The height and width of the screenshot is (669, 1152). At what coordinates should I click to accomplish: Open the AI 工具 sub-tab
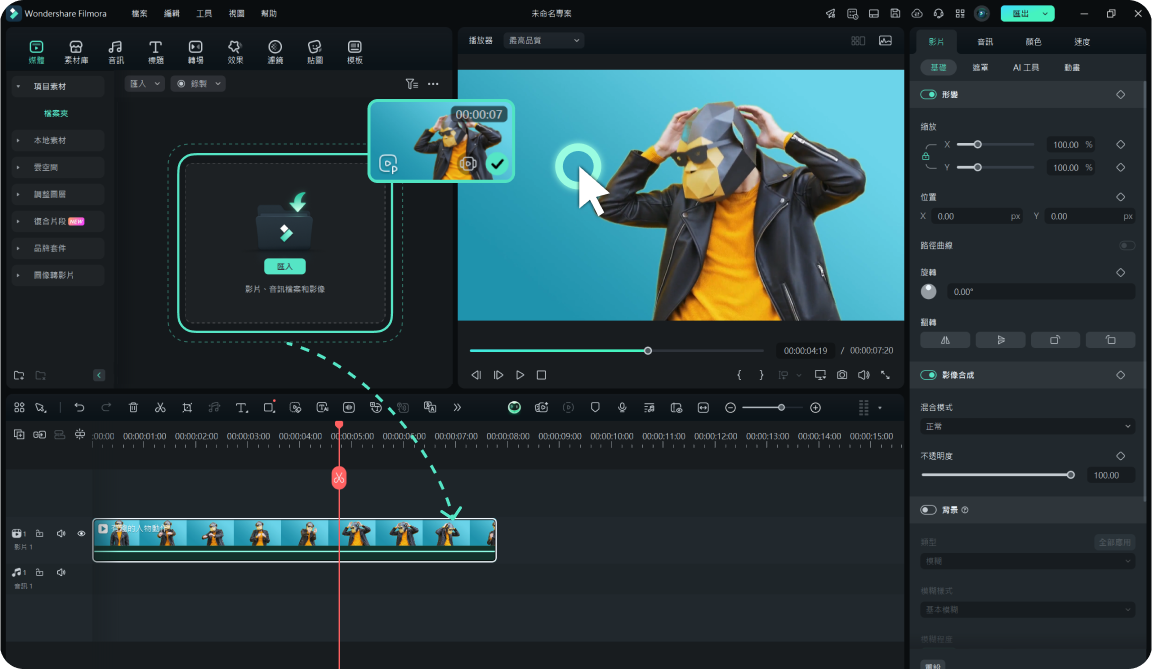(x=1026, y=68)
